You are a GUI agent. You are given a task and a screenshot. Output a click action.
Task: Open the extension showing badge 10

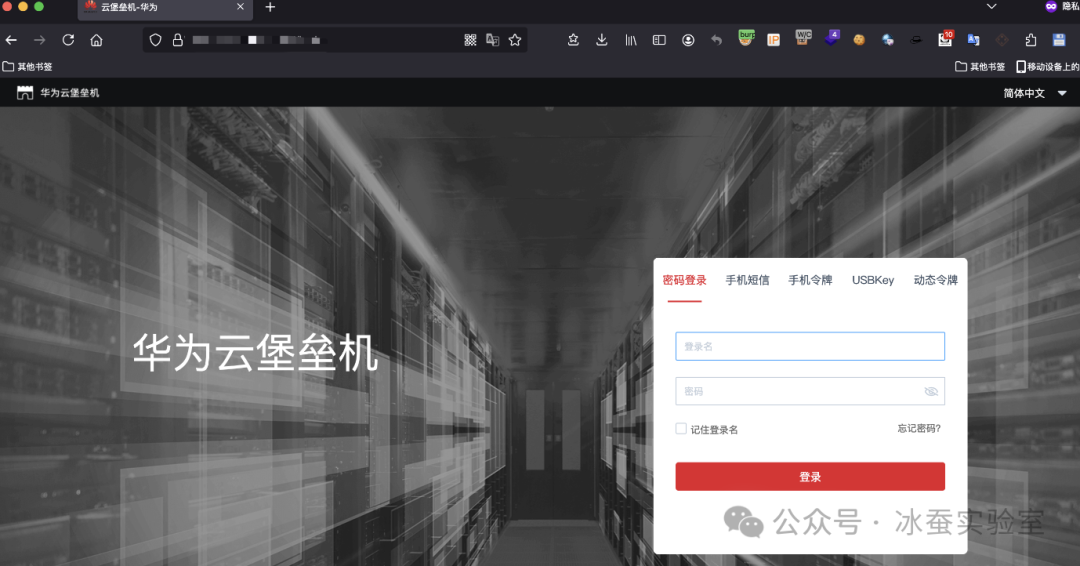coord(945,39)
